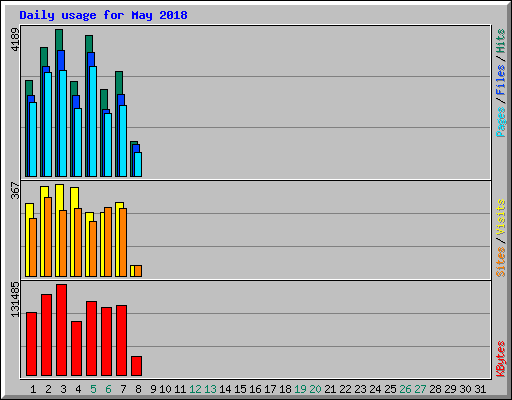
Task: Click the red KBytes bar for day 4
Action: (76, 349)
